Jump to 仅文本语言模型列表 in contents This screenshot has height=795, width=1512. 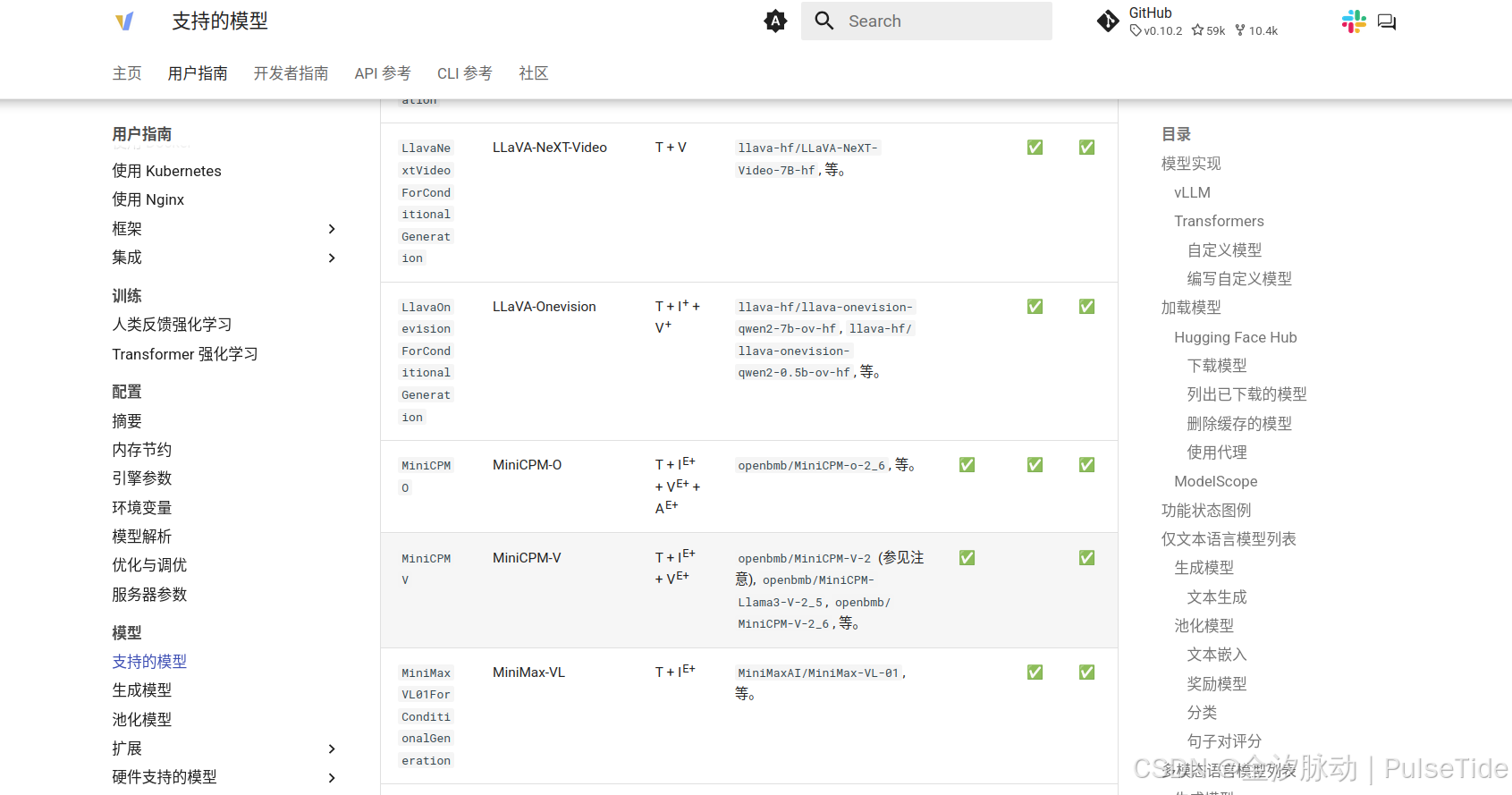pyautogui.click(x=1229, y=539)
